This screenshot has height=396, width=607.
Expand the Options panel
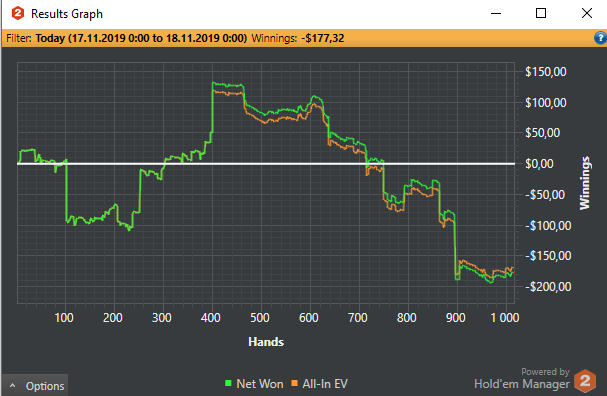coord(36,386)
